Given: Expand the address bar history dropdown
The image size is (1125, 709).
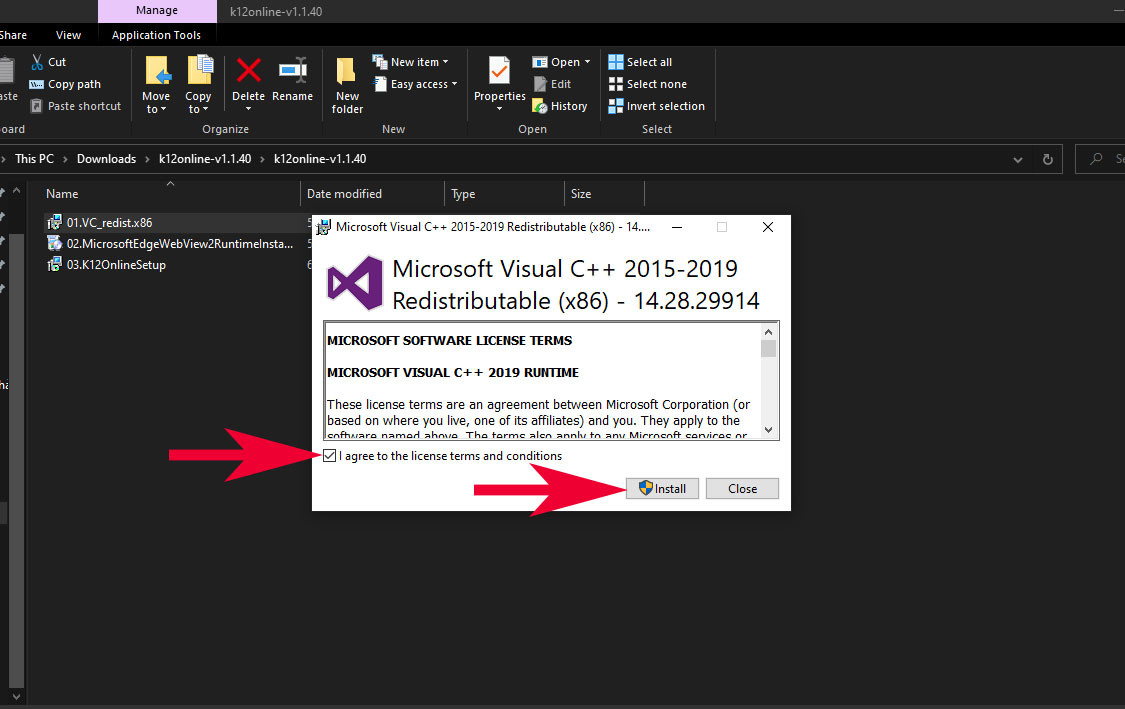Looking at the screenshot, I should click(x=1018, y=159).
